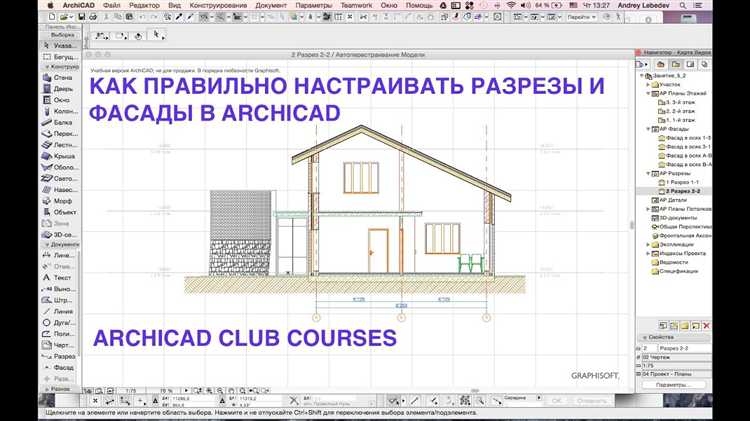Viewport: 750px width, 421px height.
Task: Collapse the Конструирование toolbox section
Action: click(47, 67)
